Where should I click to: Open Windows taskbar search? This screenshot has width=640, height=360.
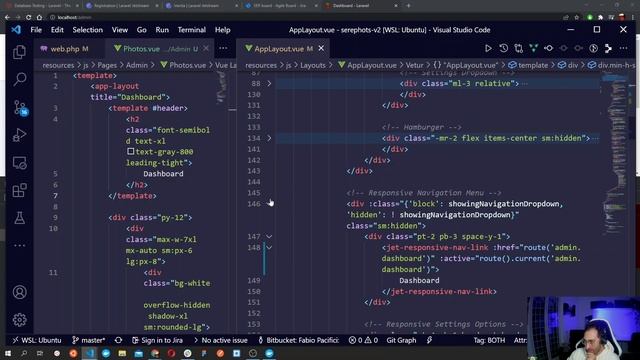tap(24, 353)
